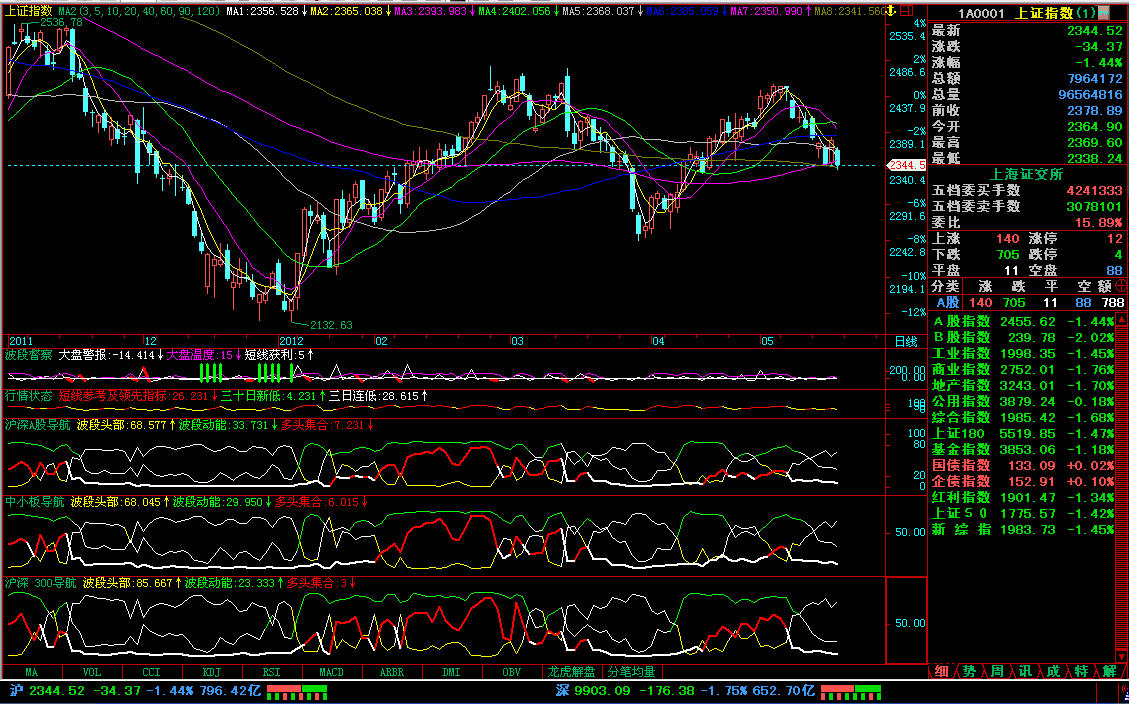This screenshot has height=704, width=1129.
Task: Select the 特 tab in side panel
Action: (x=1081, y=671)
